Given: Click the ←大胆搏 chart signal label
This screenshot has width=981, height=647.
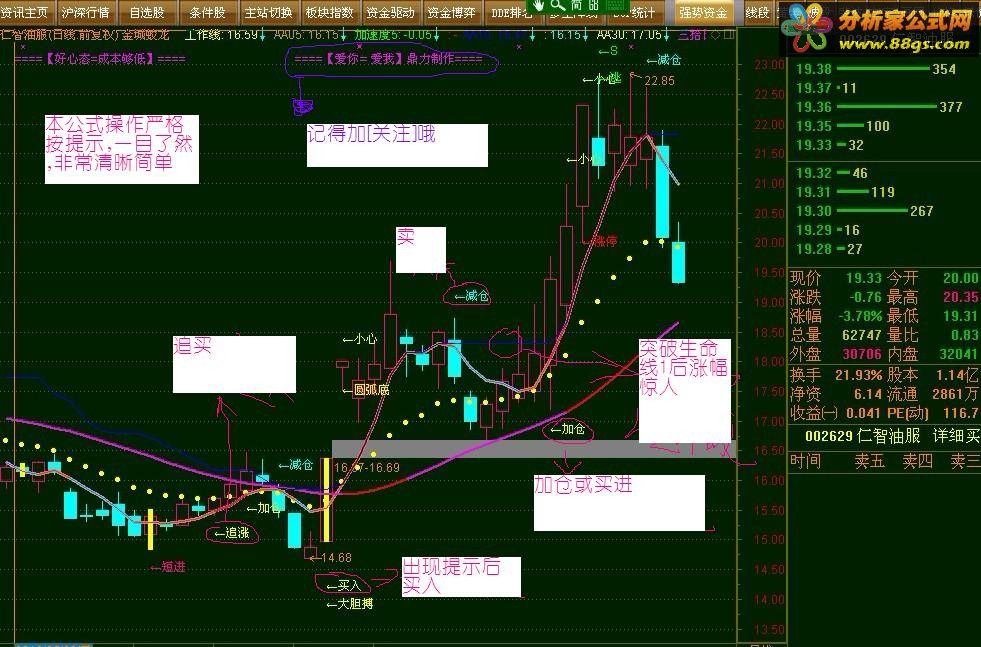Looking at the screenshot, I should click(x=350, y=604).
